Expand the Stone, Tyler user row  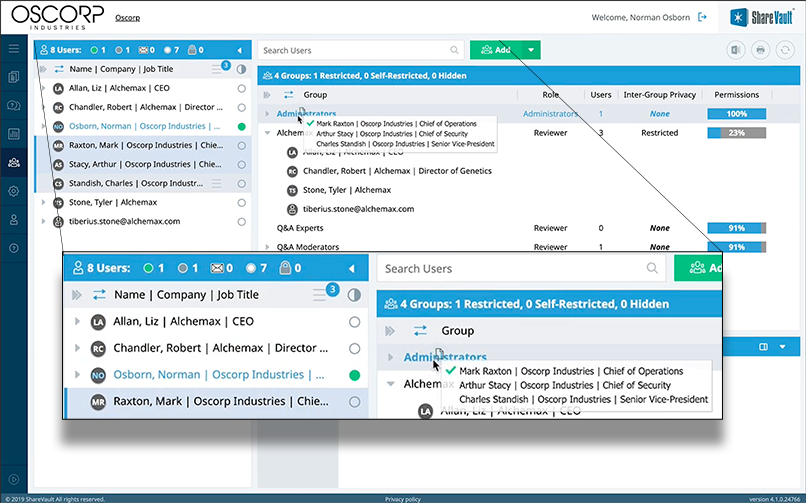pyautogui.click(x=44, y=202)
